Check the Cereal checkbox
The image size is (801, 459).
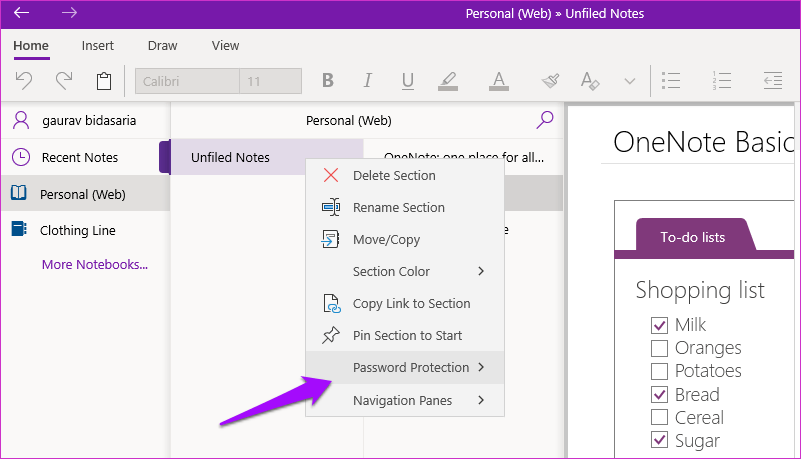[x=659, y=417]
